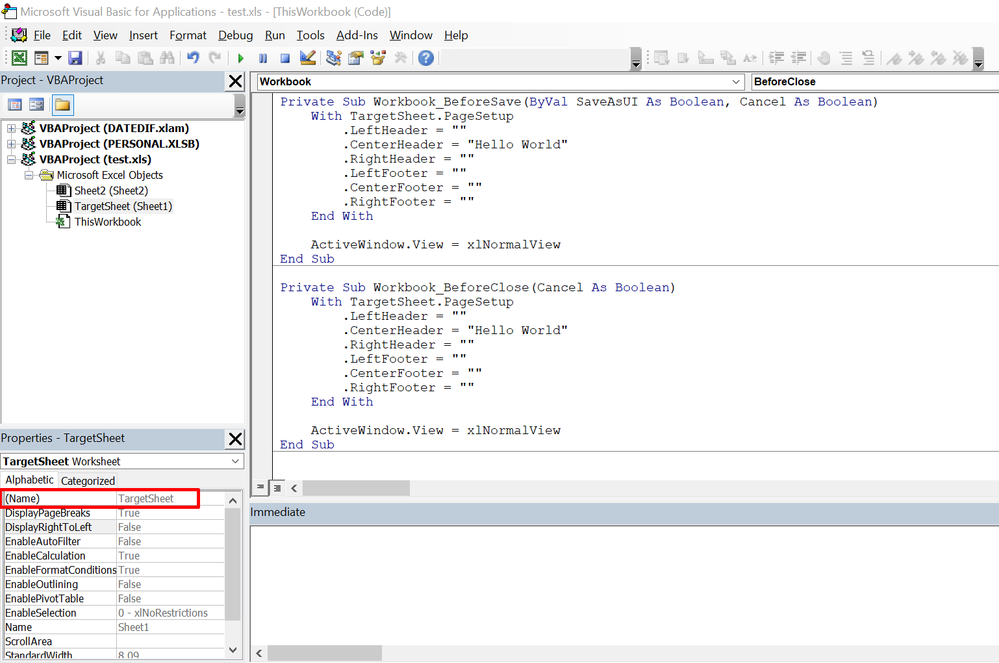Click the Paste clipboard icon

click(x=145, y=58)
